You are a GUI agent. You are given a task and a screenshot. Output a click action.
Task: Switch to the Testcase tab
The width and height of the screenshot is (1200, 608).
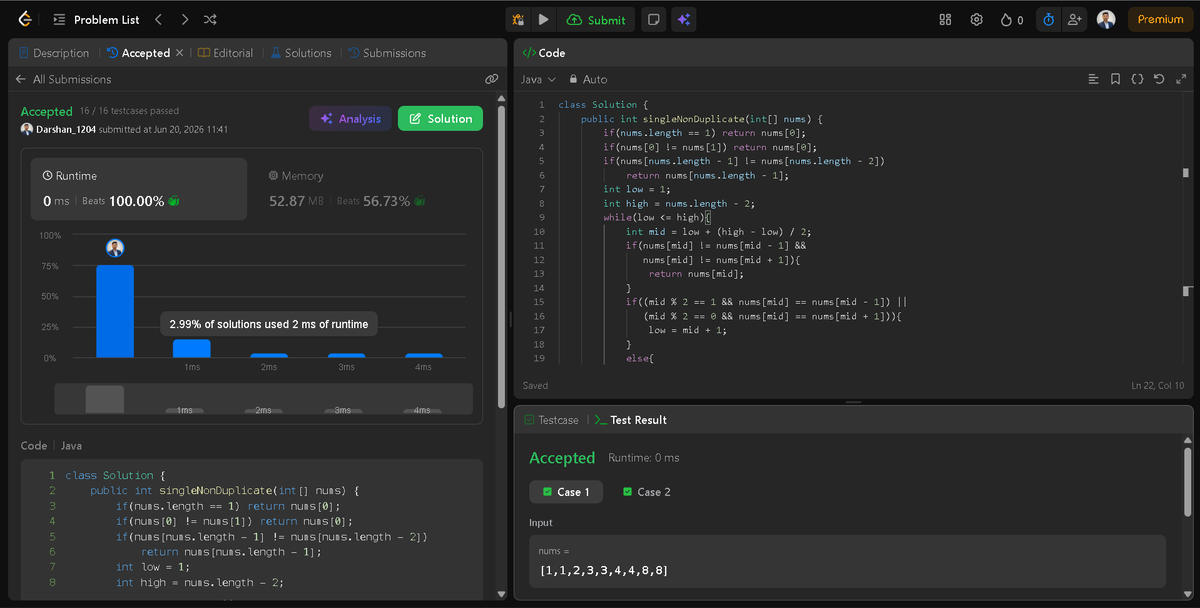pos(550,420)
